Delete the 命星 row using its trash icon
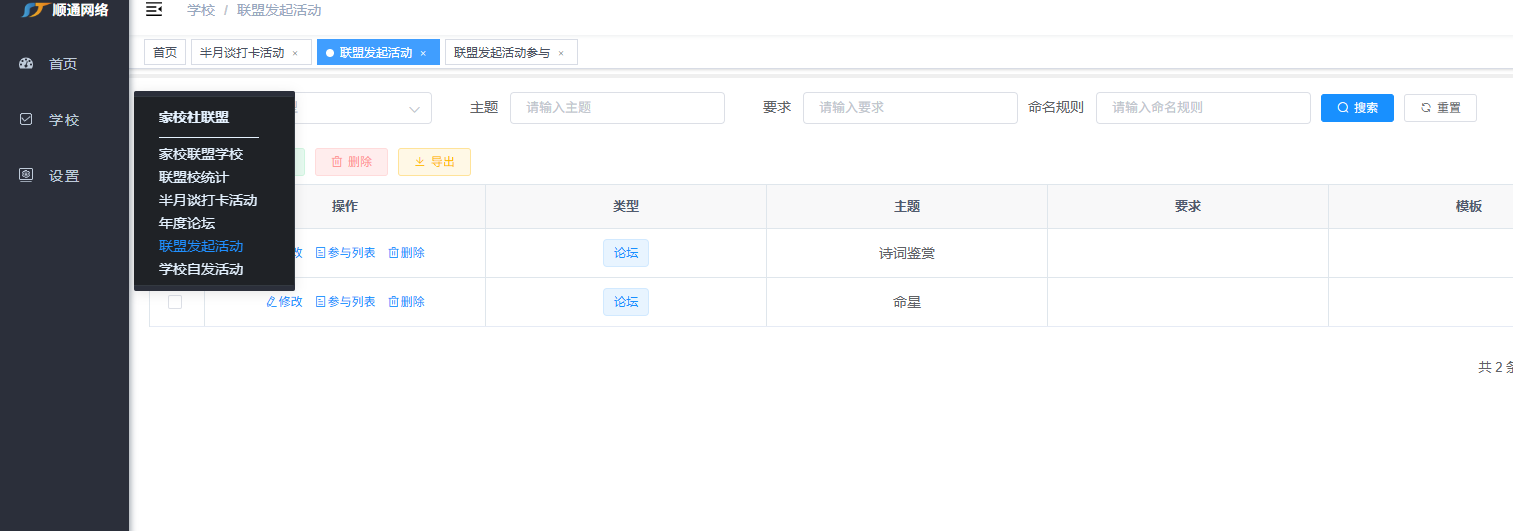Image resolution: width=1513 pixels, height=531 pixels. [394, 302]
